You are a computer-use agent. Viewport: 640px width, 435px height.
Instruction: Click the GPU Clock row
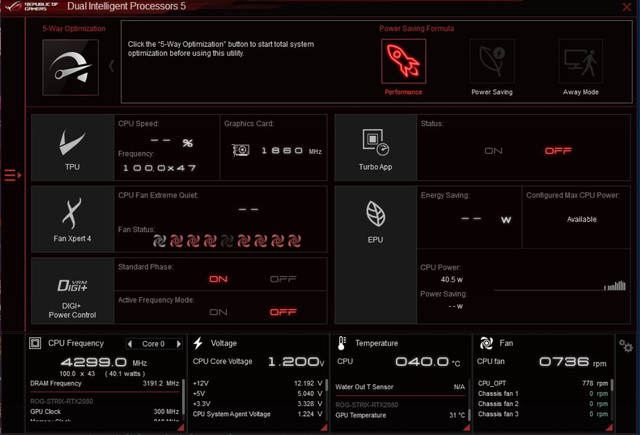point(104,411)
